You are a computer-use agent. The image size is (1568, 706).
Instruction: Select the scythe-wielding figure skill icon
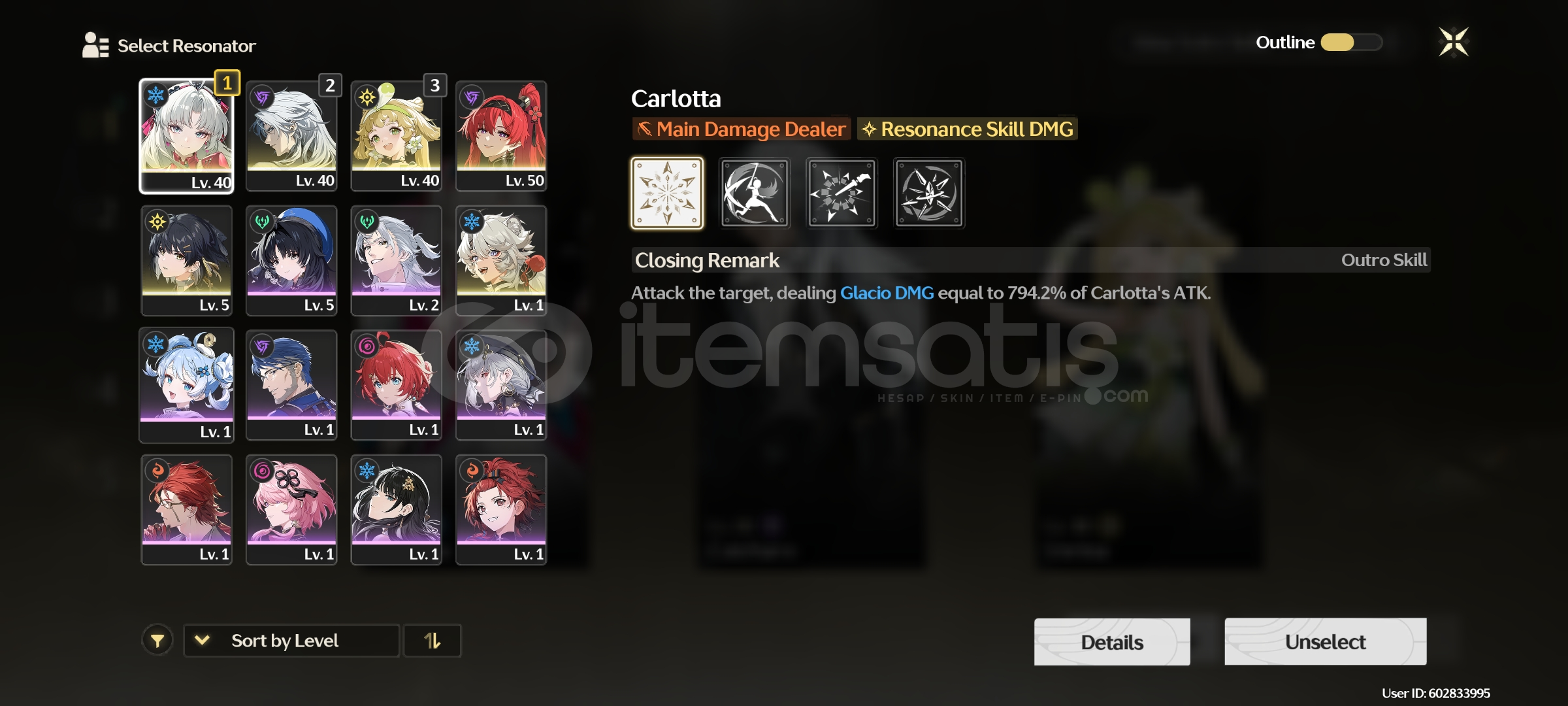coord(755,193)
